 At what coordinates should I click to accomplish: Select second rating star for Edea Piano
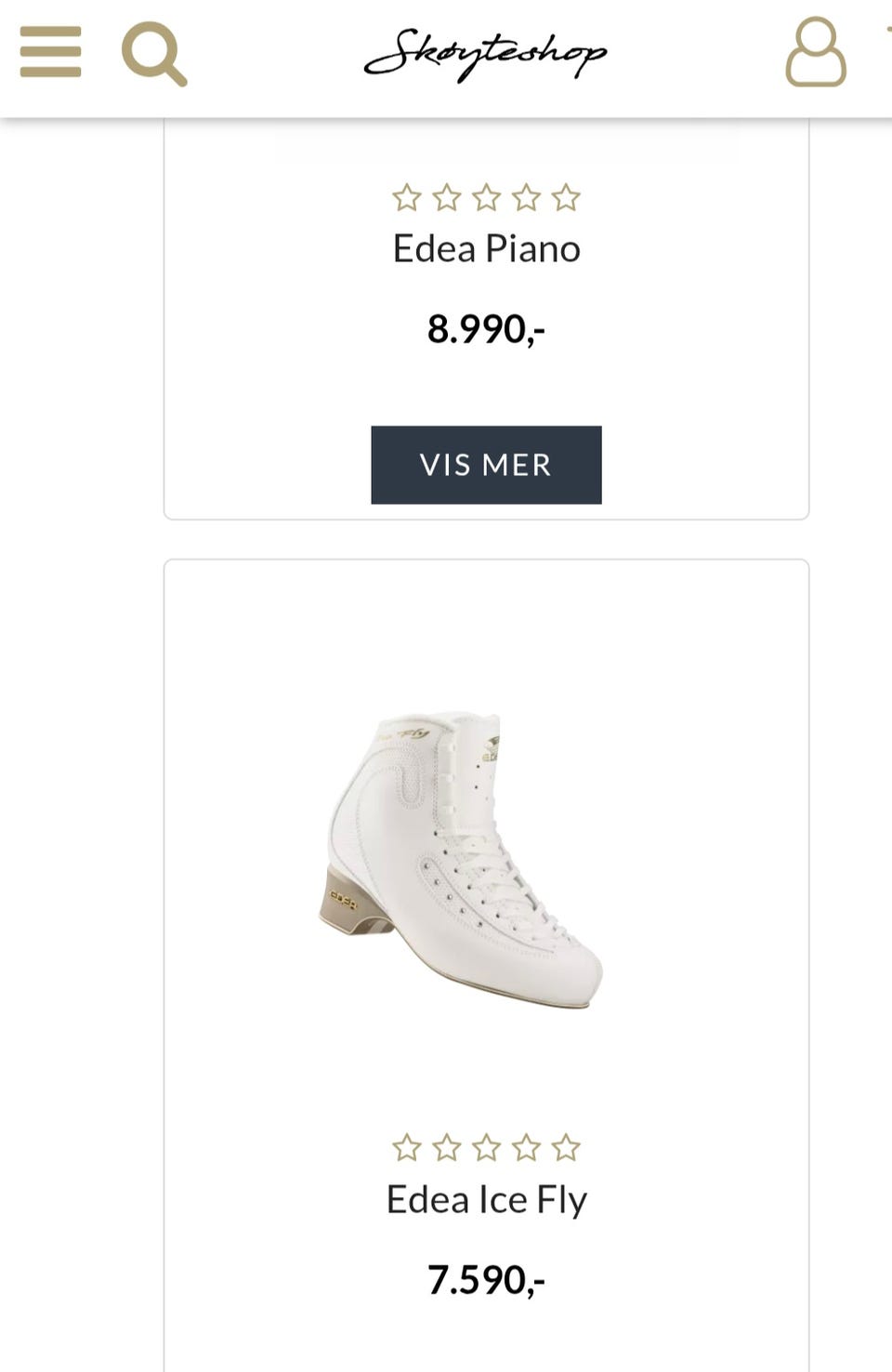[447, 198]
